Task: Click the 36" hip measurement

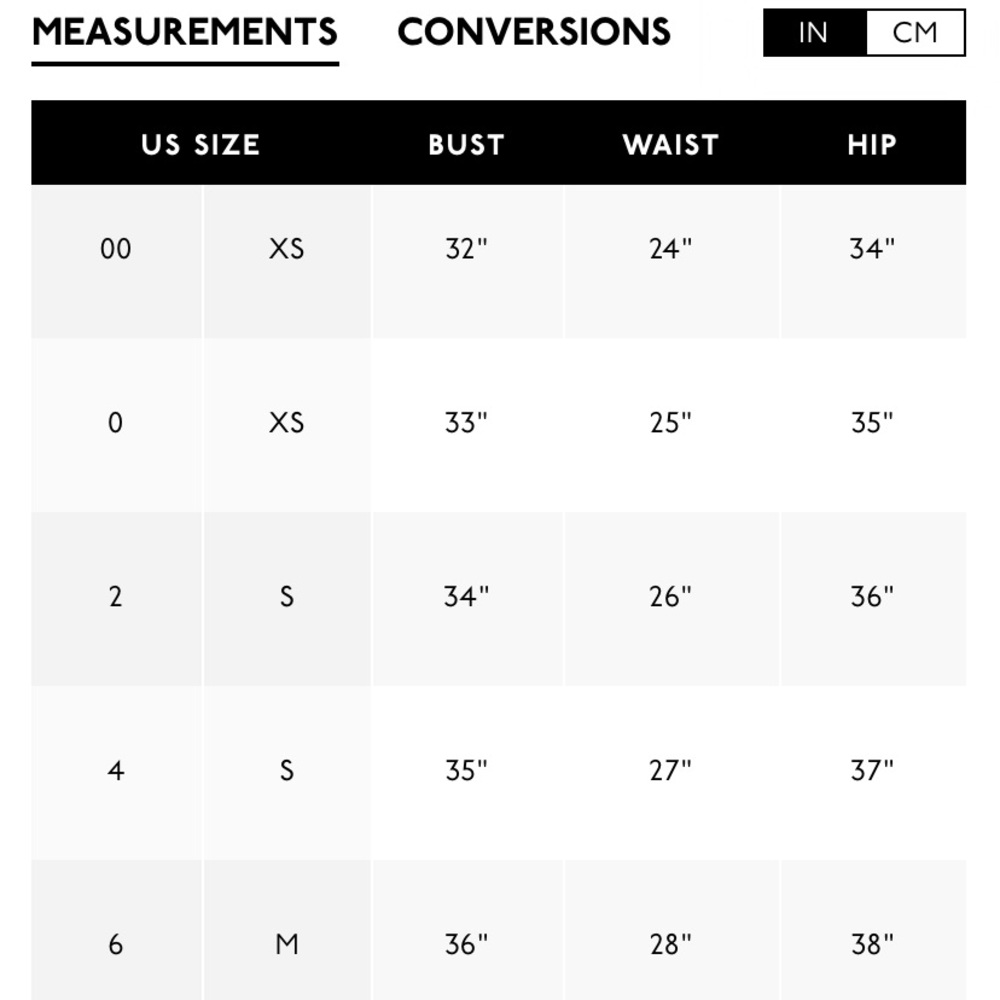Action: [872, 597]
